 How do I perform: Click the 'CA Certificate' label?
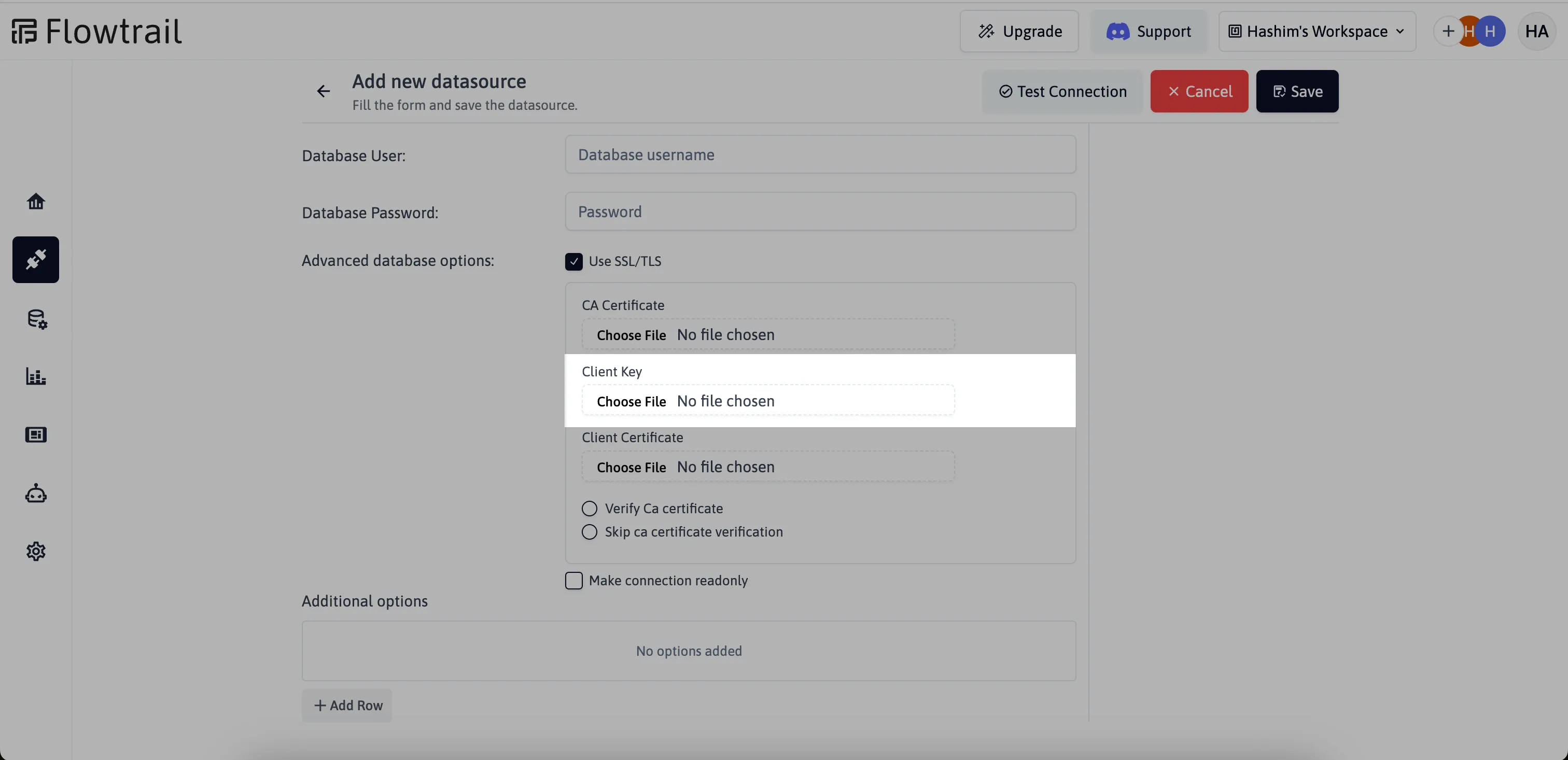[623, 305]
